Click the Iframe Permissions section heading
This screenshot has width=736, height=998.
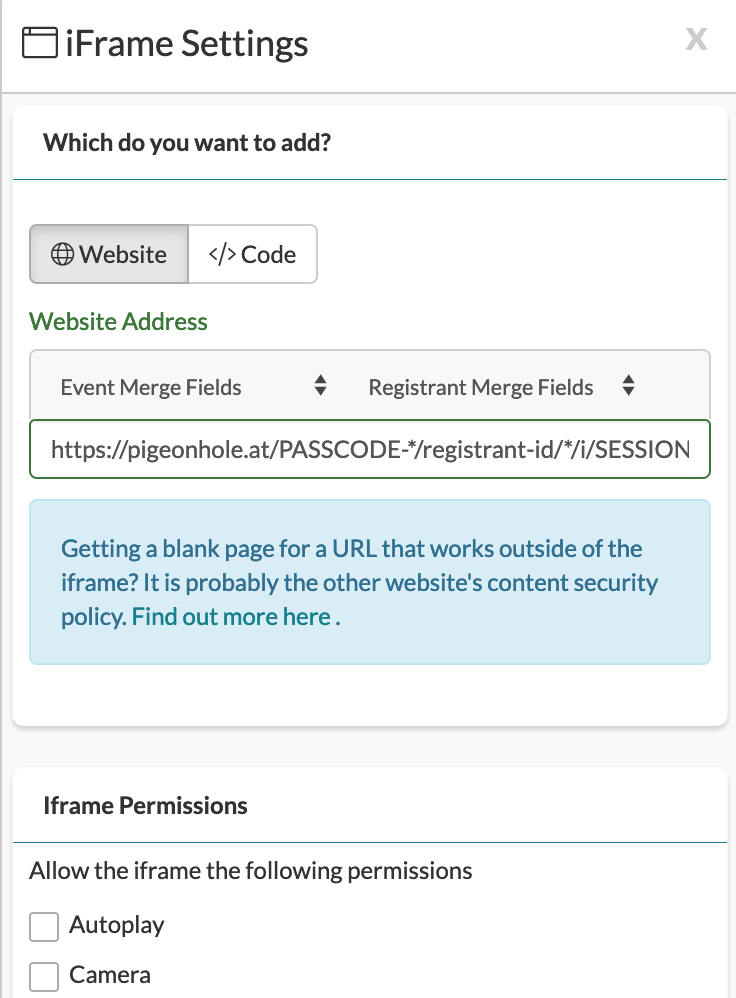tap(145, 806)
